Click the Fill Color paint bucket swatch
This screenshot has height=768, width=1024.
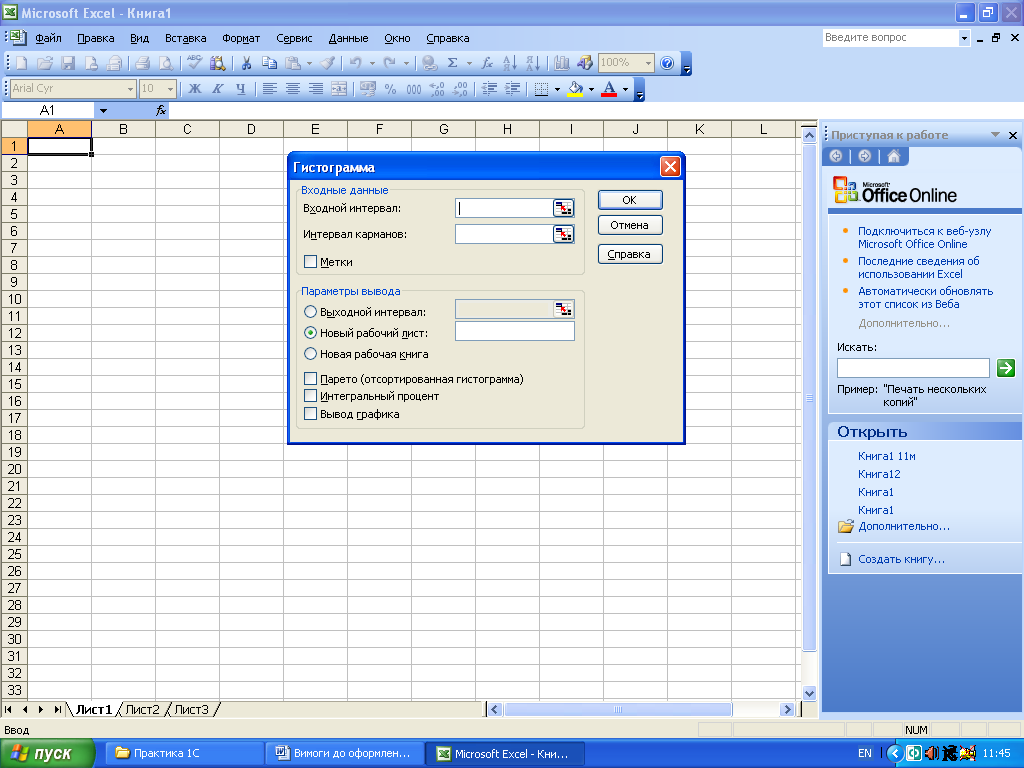coord(575,89)
